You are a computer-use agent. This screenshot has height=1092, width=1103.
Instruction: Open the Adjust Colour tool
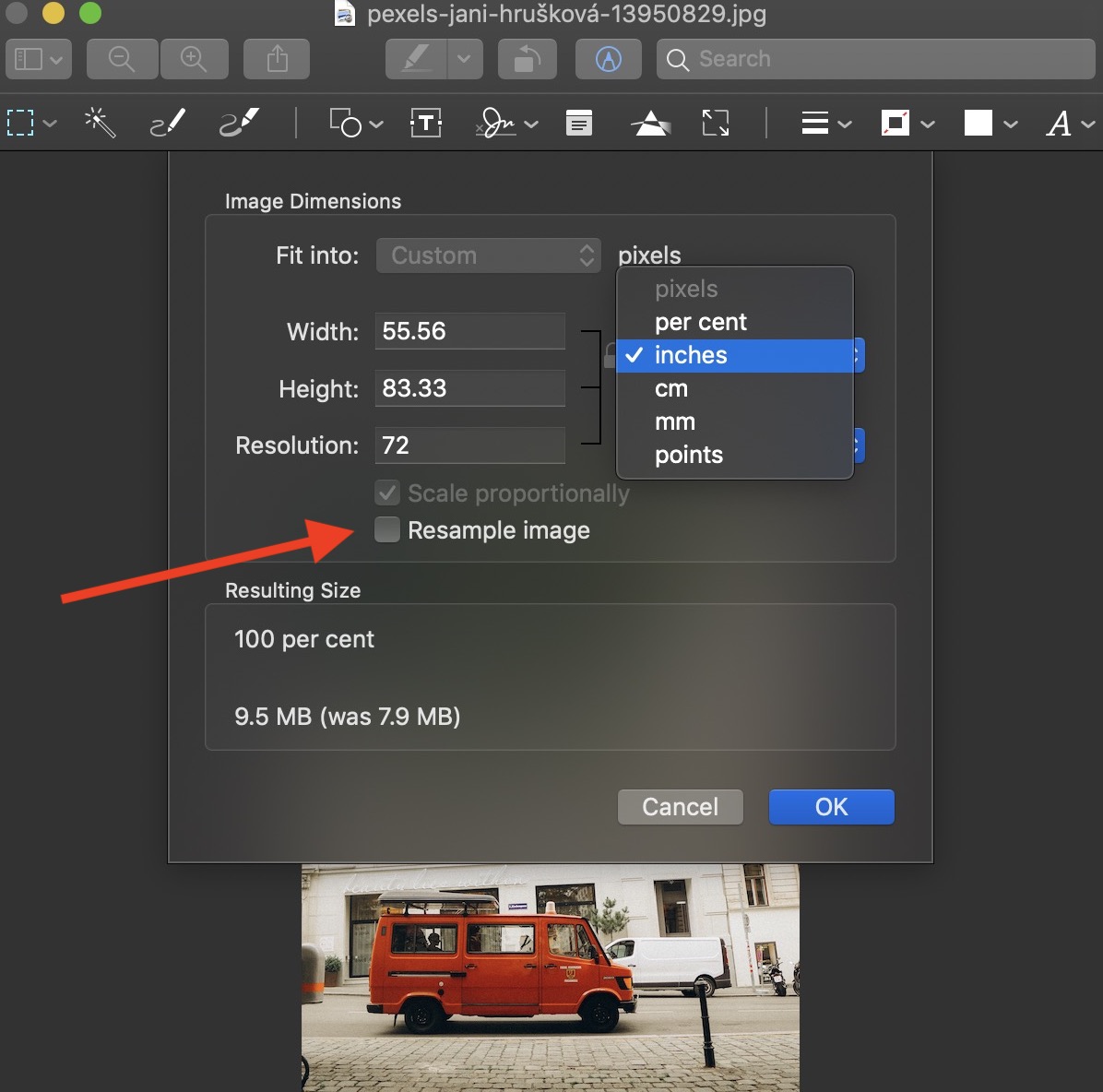pyautogui.click(x=651, y=124)
